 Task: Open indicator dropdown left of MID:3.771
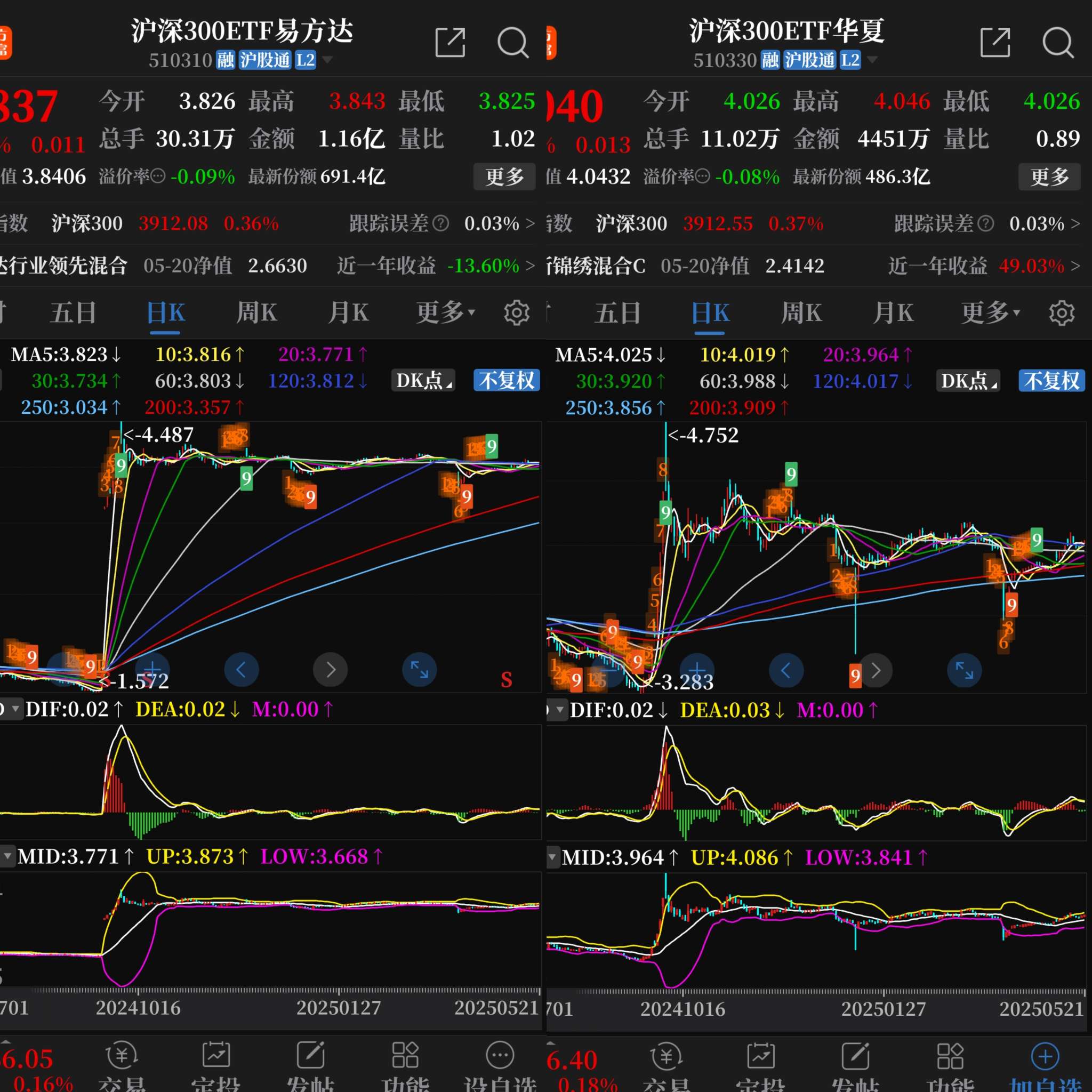point(7,856)
